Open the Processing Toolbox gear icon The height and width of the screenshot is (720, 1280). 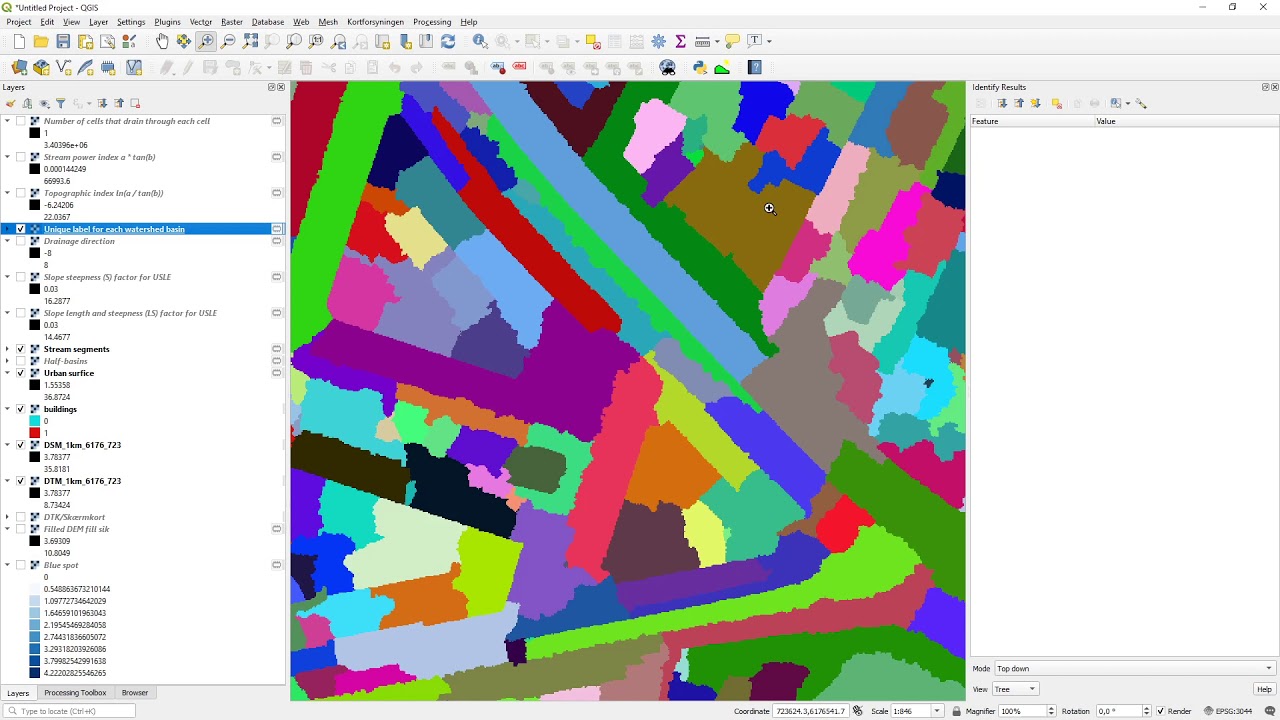[659, 41]
